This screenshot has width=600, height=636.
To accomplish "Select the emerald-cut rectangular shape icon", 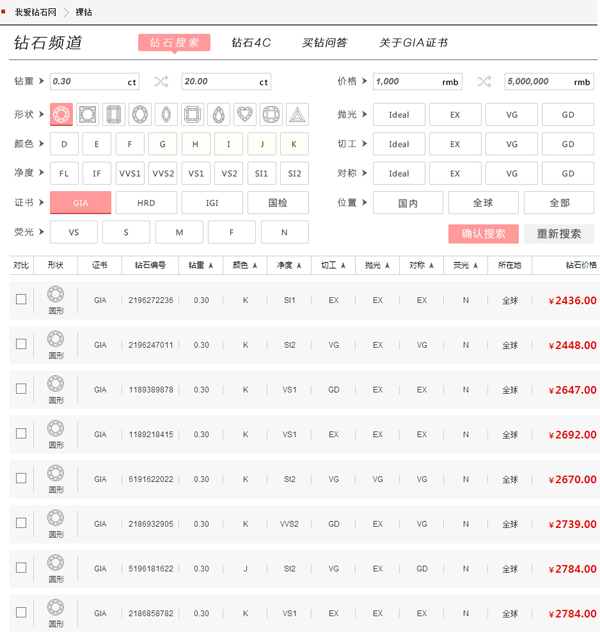I will (x=114, y=114).
